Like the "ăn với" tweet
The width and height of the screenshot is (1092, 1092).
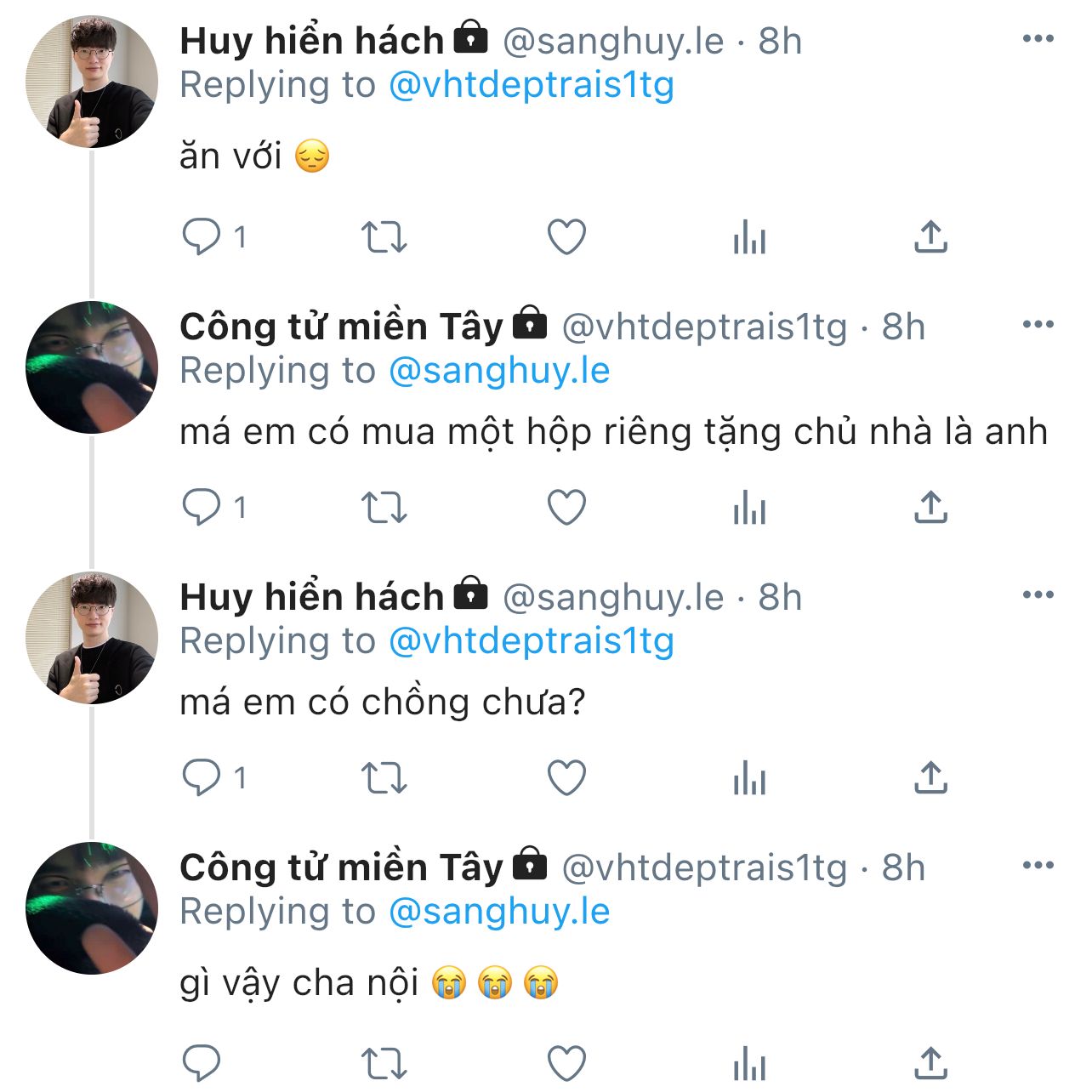click(x=566, y=237)
